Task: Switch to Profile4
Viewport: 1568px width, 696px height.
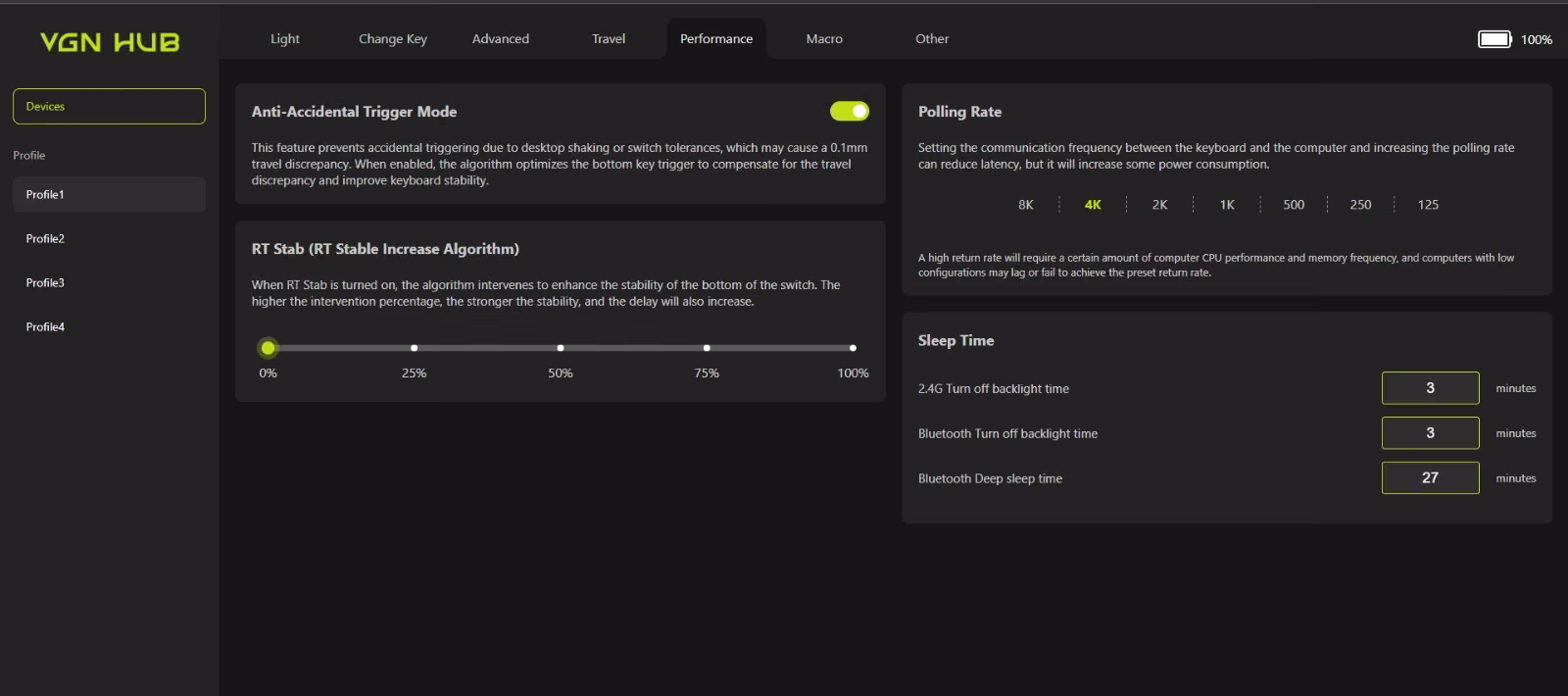Action: tap(109, 327)
